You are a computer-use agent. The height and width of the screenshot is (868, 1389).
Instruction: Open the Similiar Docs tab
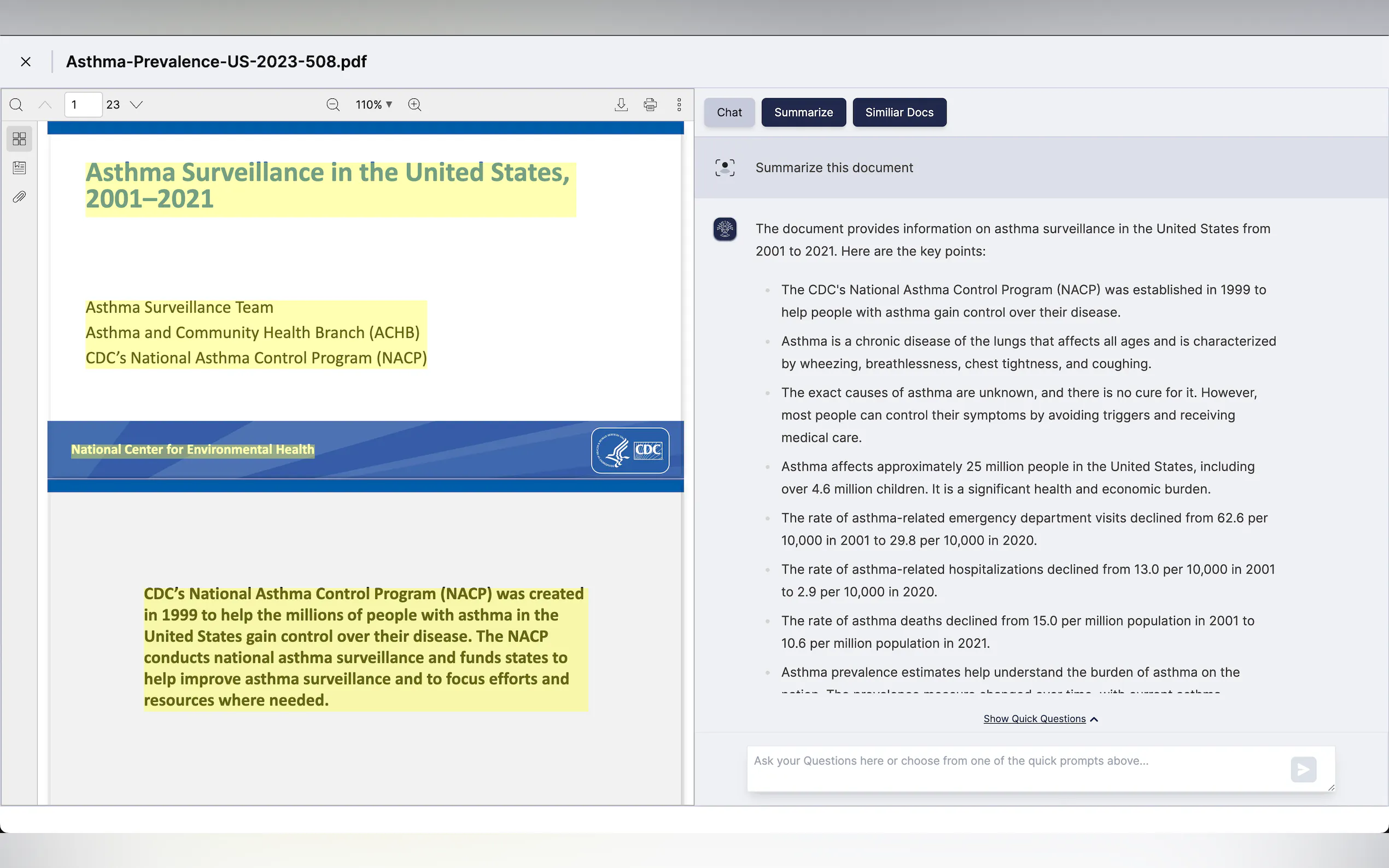(898, 113)
